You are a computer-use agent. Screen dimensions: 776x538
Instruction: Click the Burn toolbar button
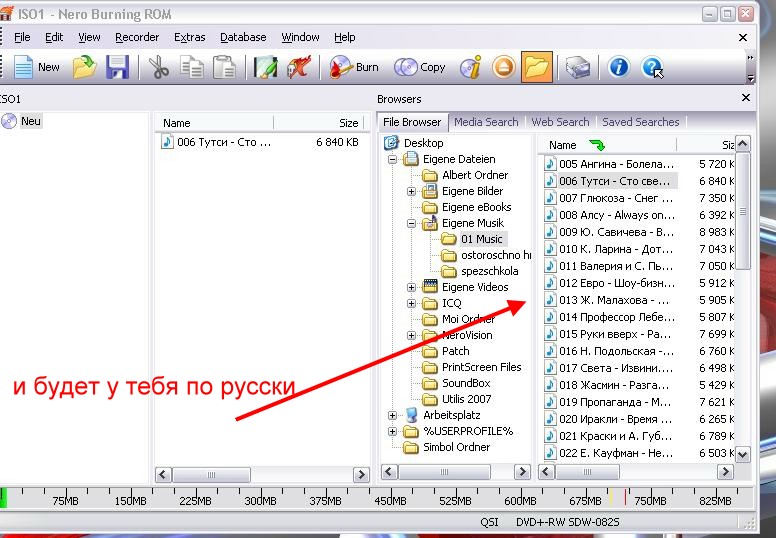click(x=354, y=67)
